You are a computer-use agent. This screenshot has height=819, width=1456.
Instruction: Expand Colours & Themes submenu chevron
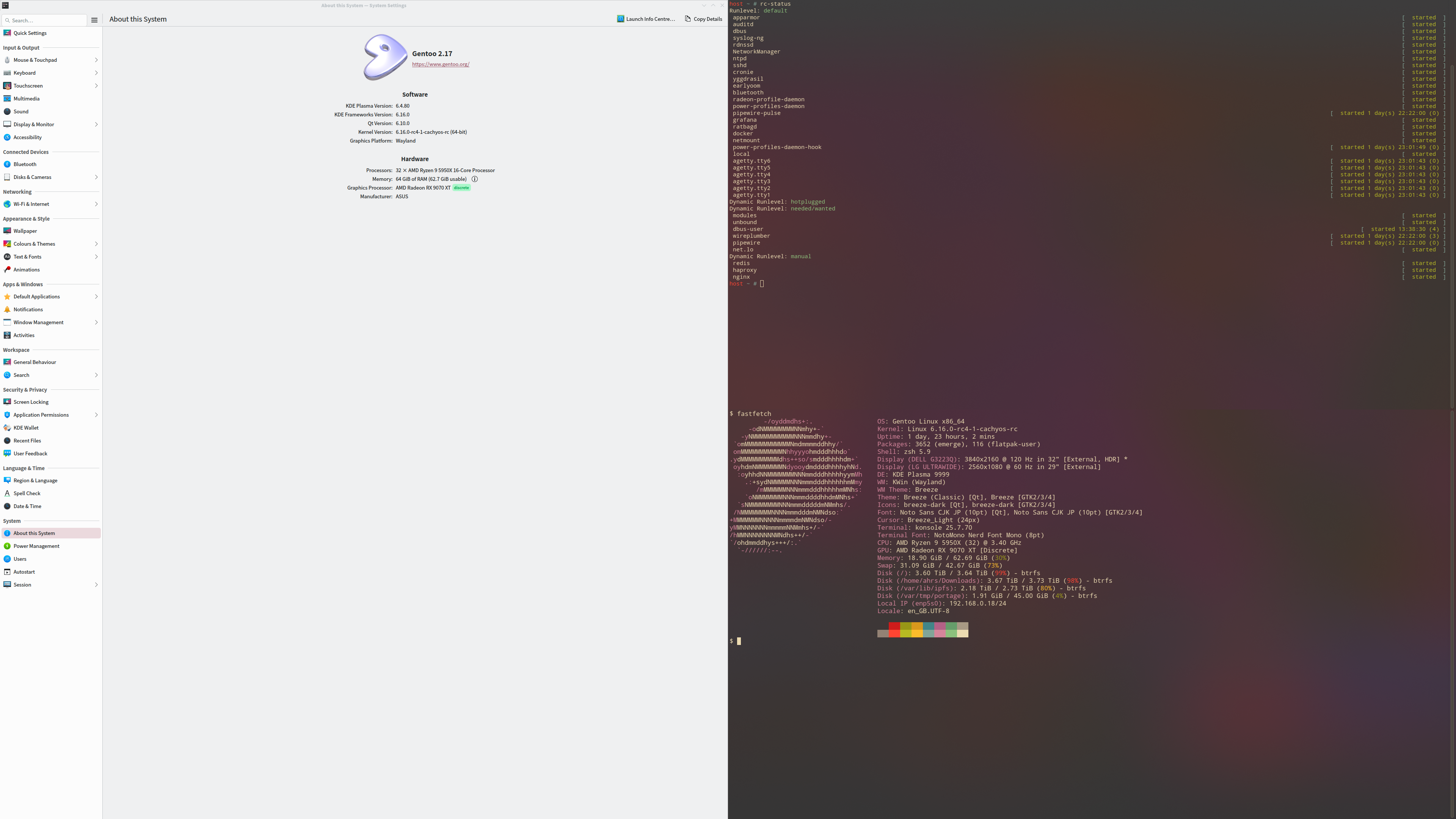click(x=96, y=244)
